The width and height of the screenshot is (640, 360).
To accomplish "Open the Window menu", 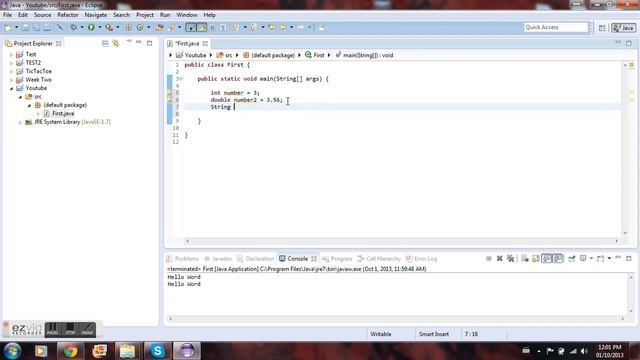I will [187, 15].
